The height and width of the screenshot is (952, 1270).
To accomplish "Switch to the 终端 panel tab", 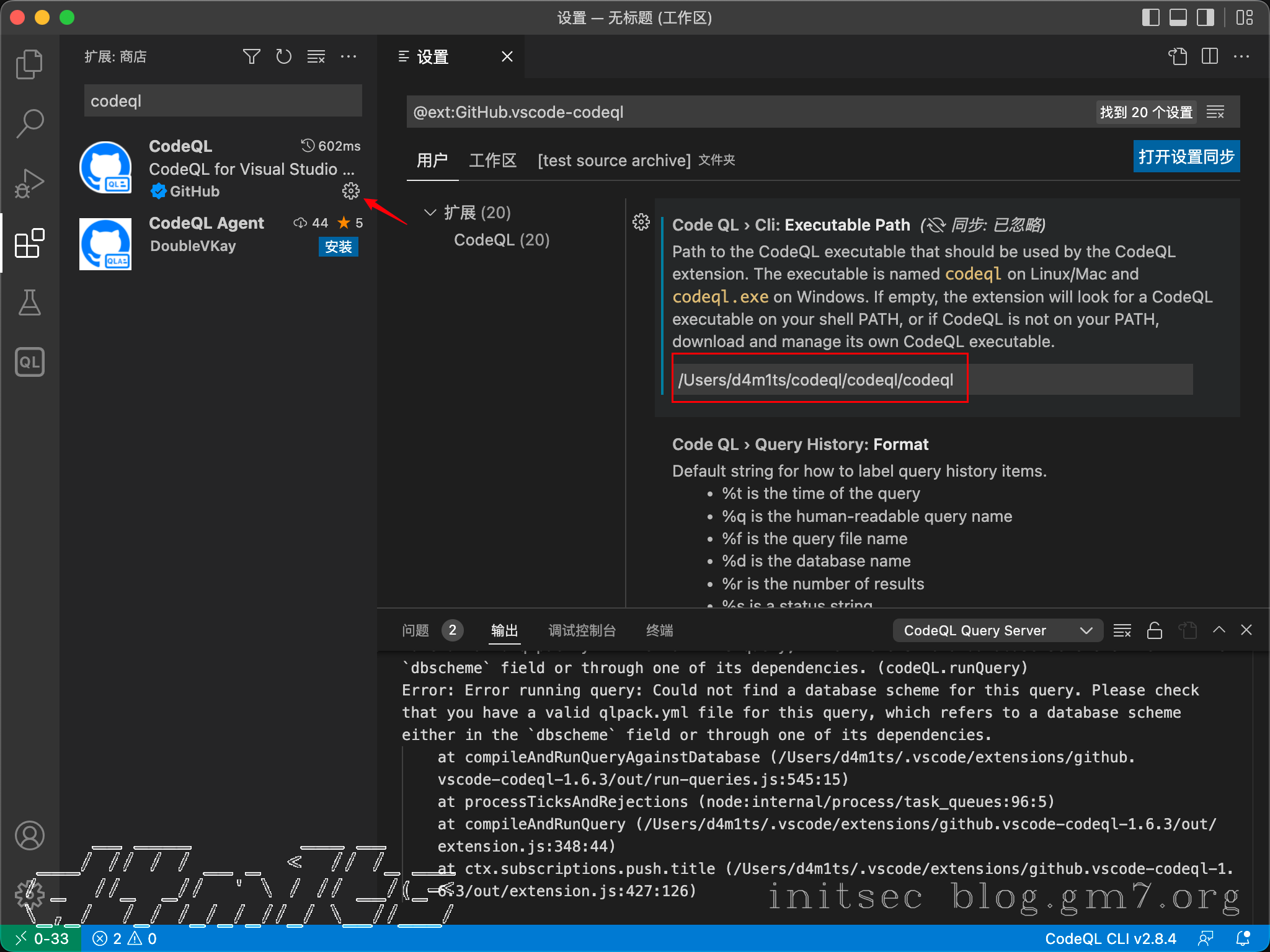I will pos(659,630).
